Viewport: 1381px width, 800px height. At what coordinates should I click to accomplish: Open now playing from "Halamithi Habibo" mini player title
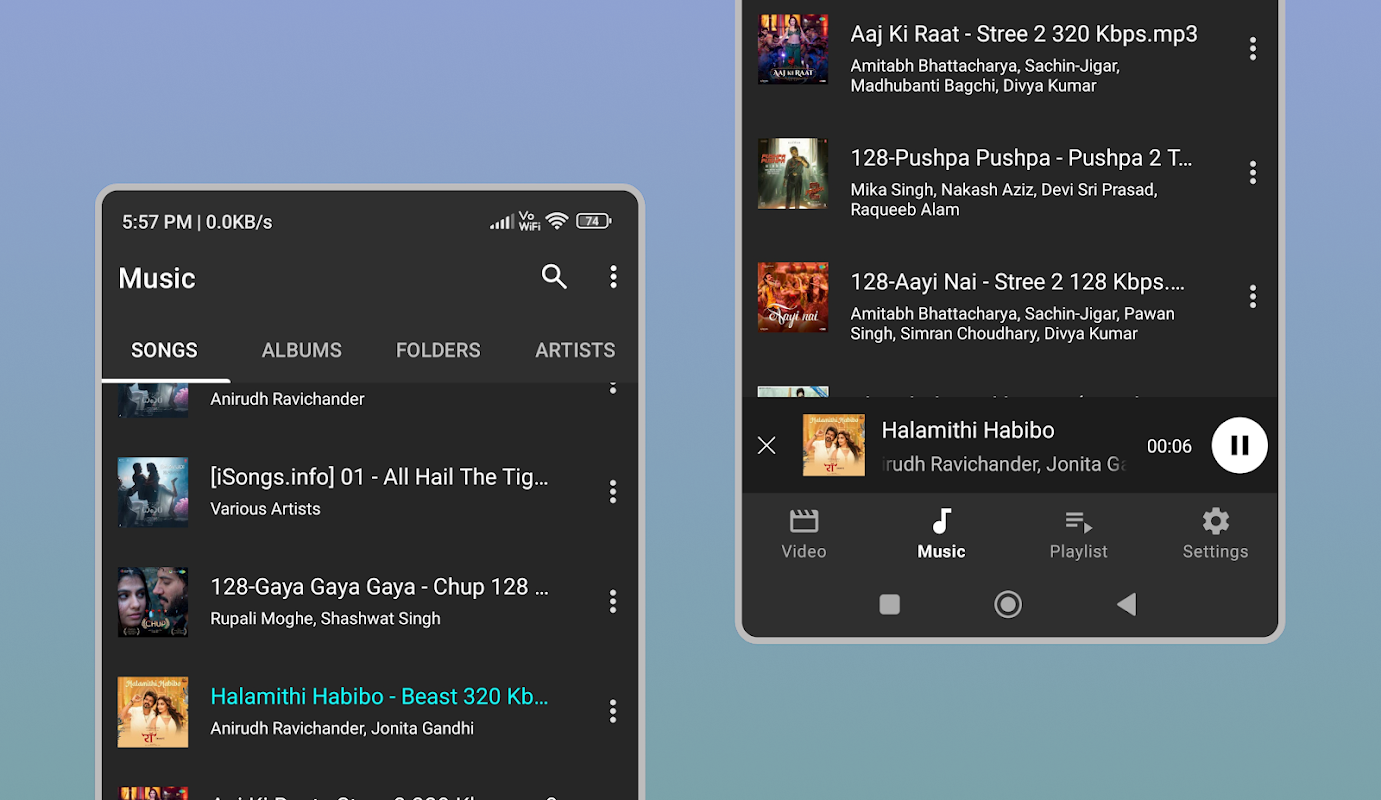pos(968,430)
